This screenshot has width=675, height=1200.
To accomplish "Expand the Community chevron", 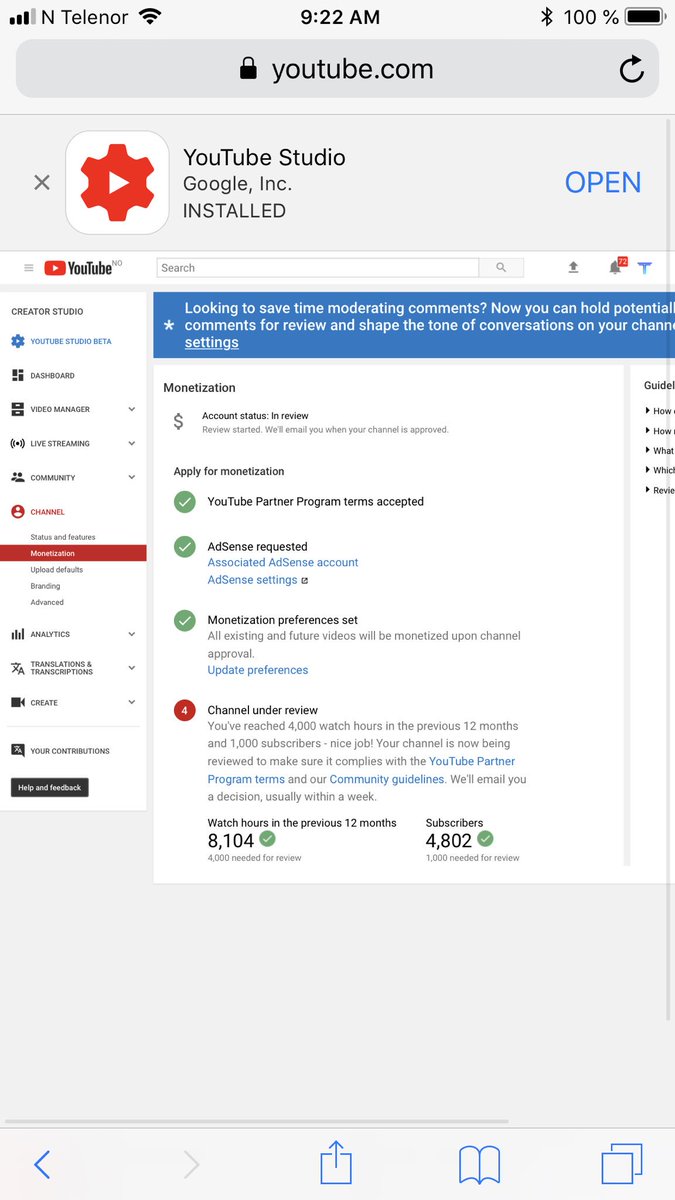I will coord(132,478).
